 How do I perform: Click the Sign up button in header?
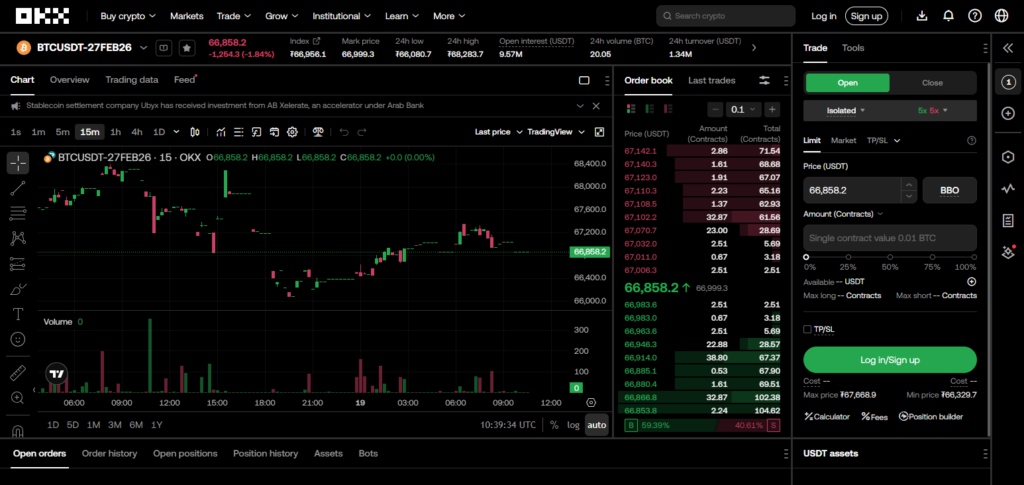pos(867,16)
